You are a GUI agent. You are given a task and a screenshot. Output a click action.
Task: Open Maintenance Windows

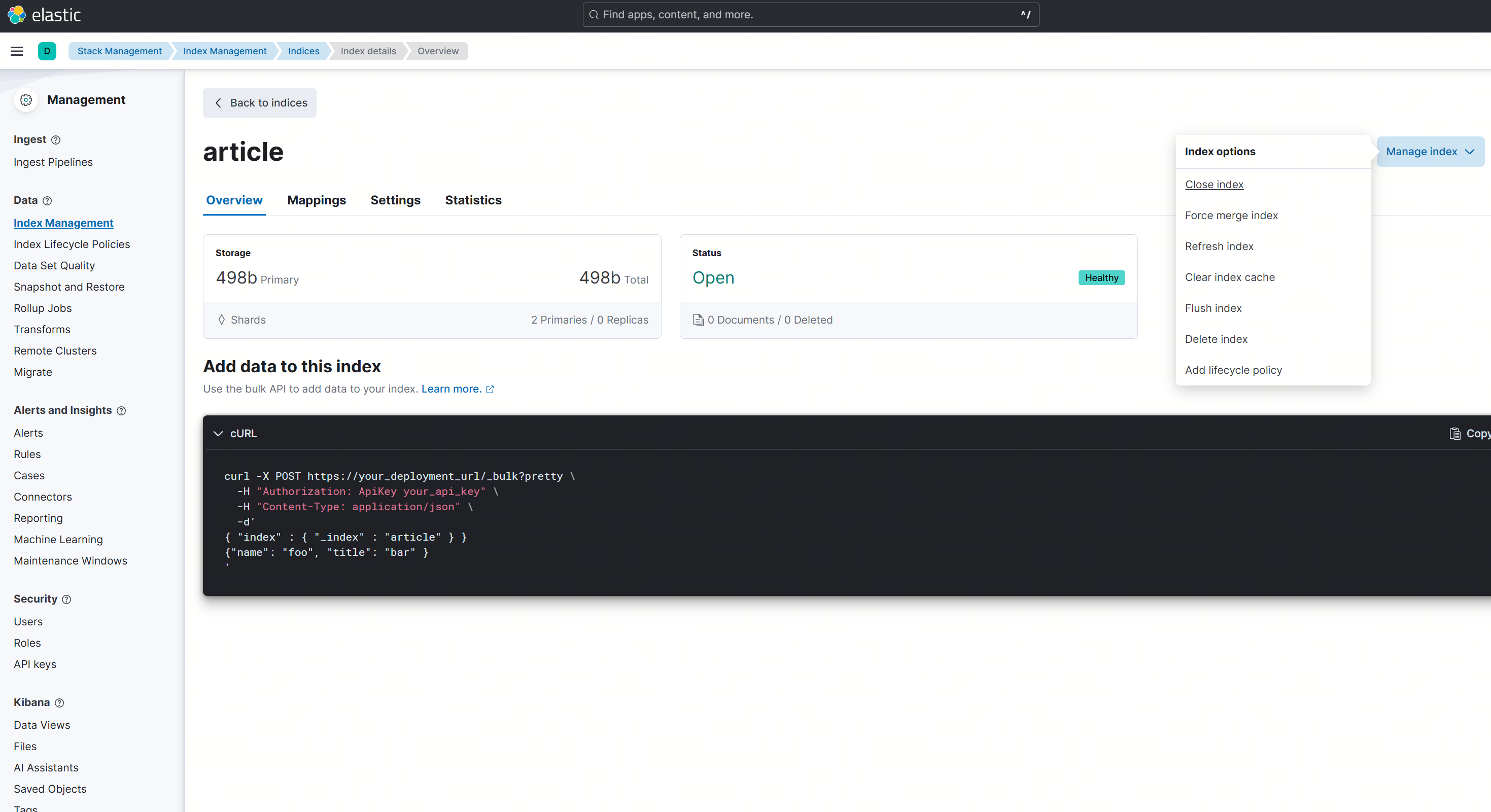[x=71, y=561]
